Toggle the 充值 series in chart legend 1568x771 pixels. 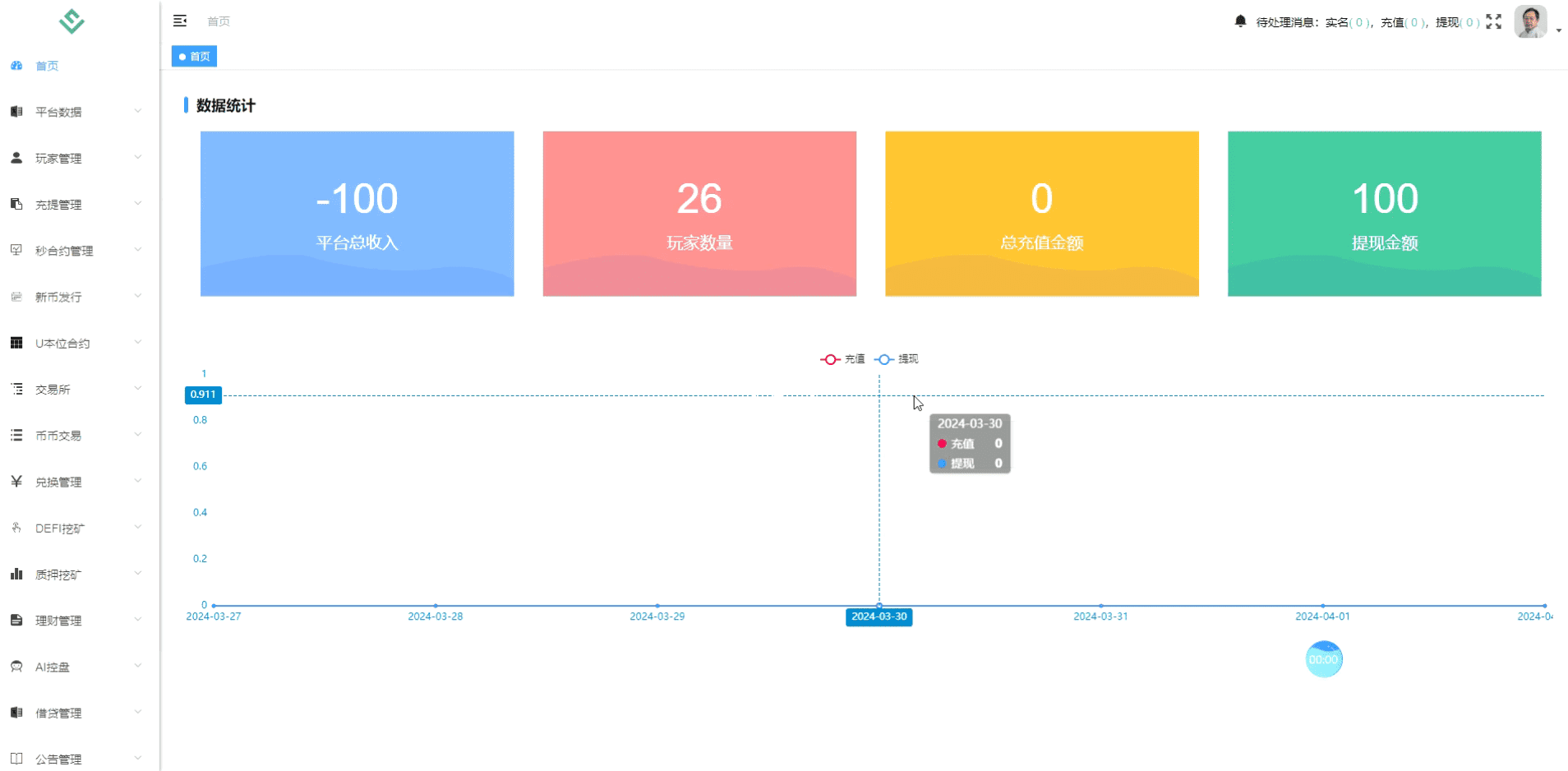(x=842, y=359)
